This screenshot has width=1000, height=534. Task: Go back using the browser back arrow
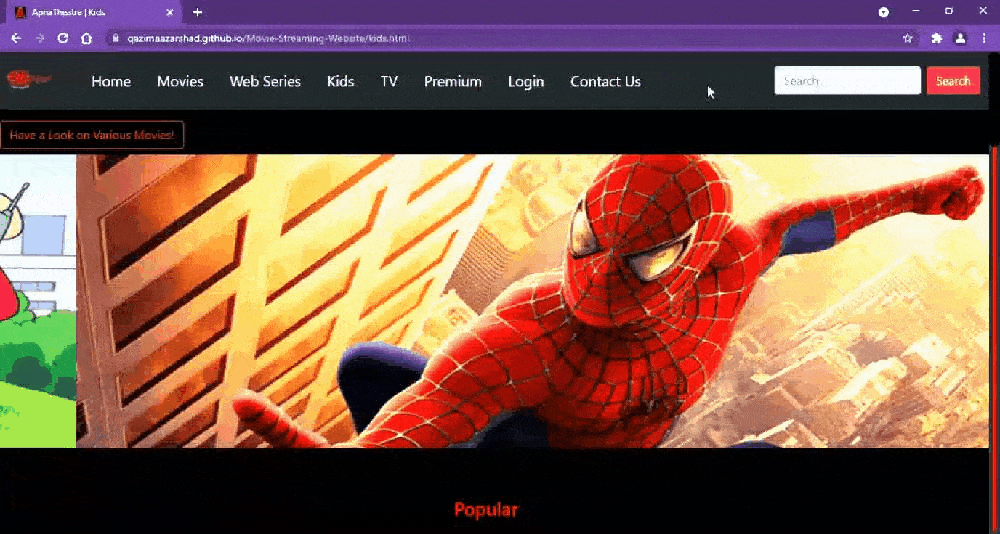[x=16, y=38]
